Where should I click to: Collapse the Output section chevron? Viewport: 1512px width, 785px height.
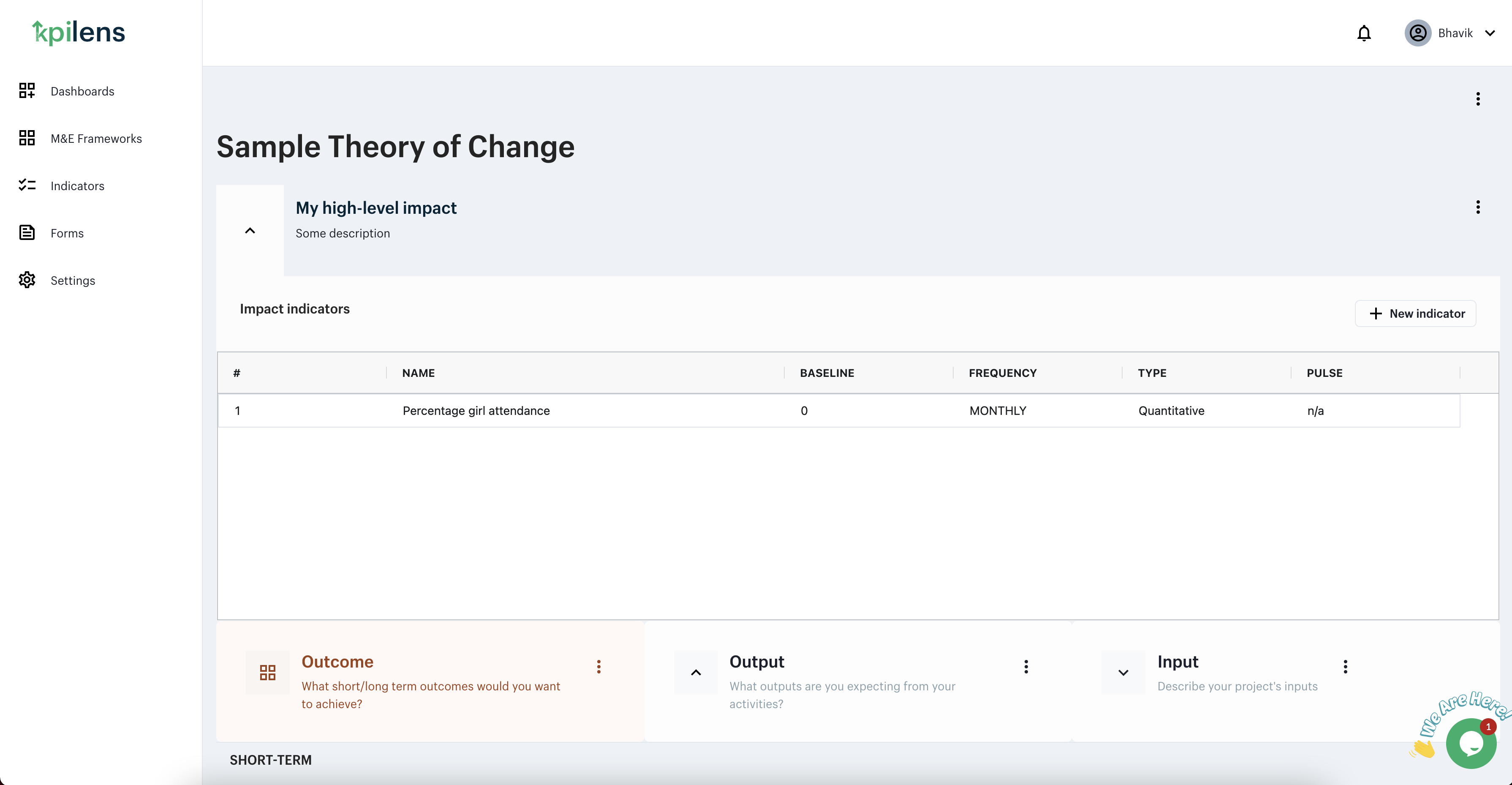tap(696, 672)
